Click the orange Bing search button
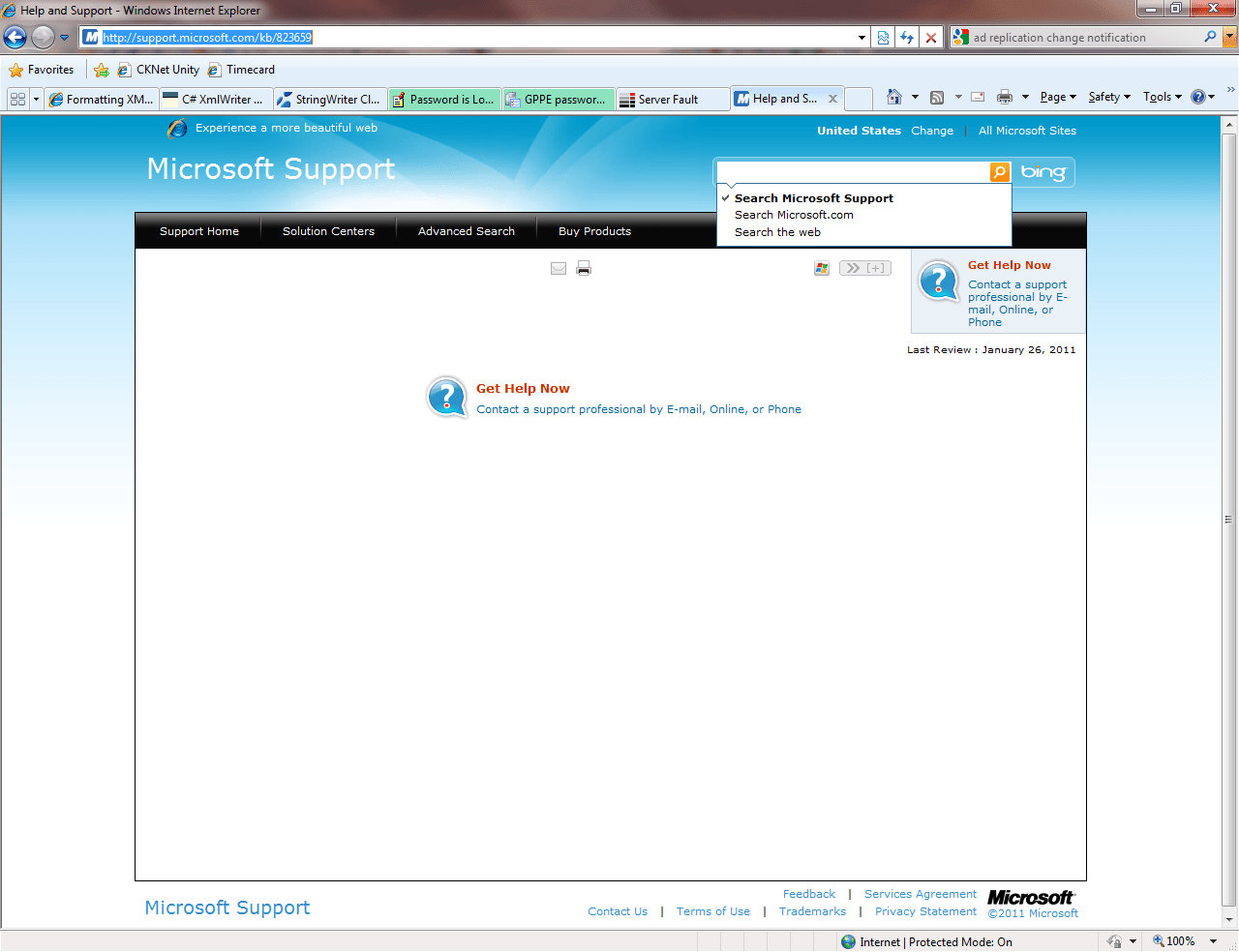Image resolution: width=1239 pixels, height=952 pixels. point(1000,171)
